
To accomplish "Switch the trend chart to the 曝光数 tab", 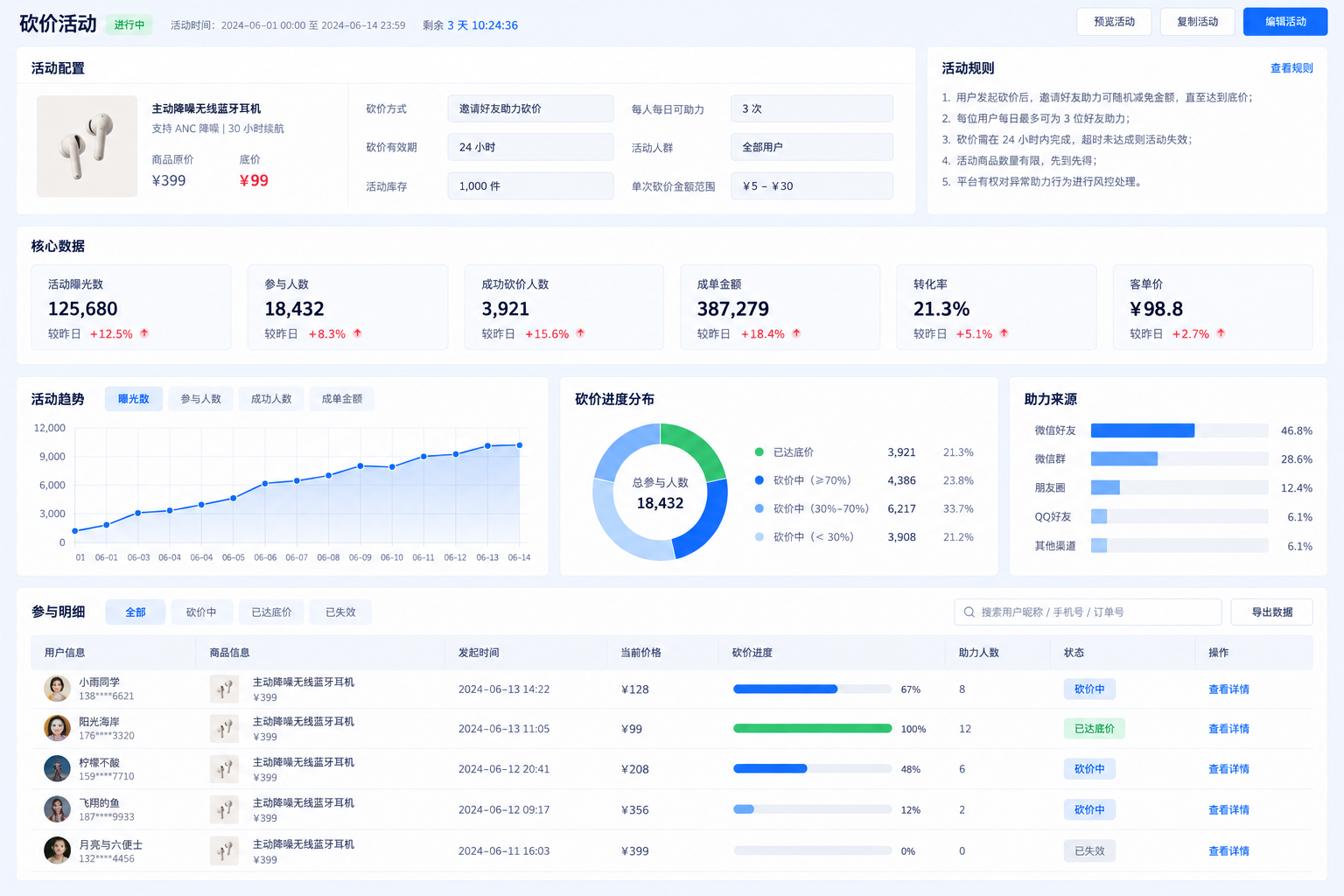I will (x=134, y=399).
